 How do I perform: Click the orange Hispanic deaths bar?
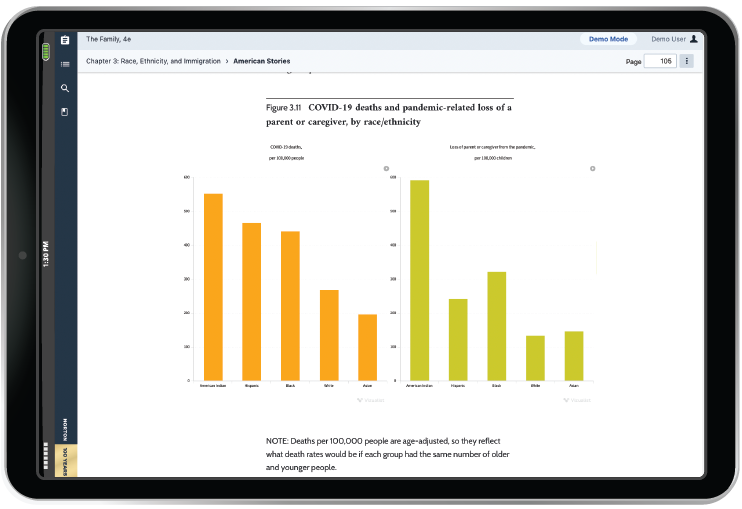251,301
